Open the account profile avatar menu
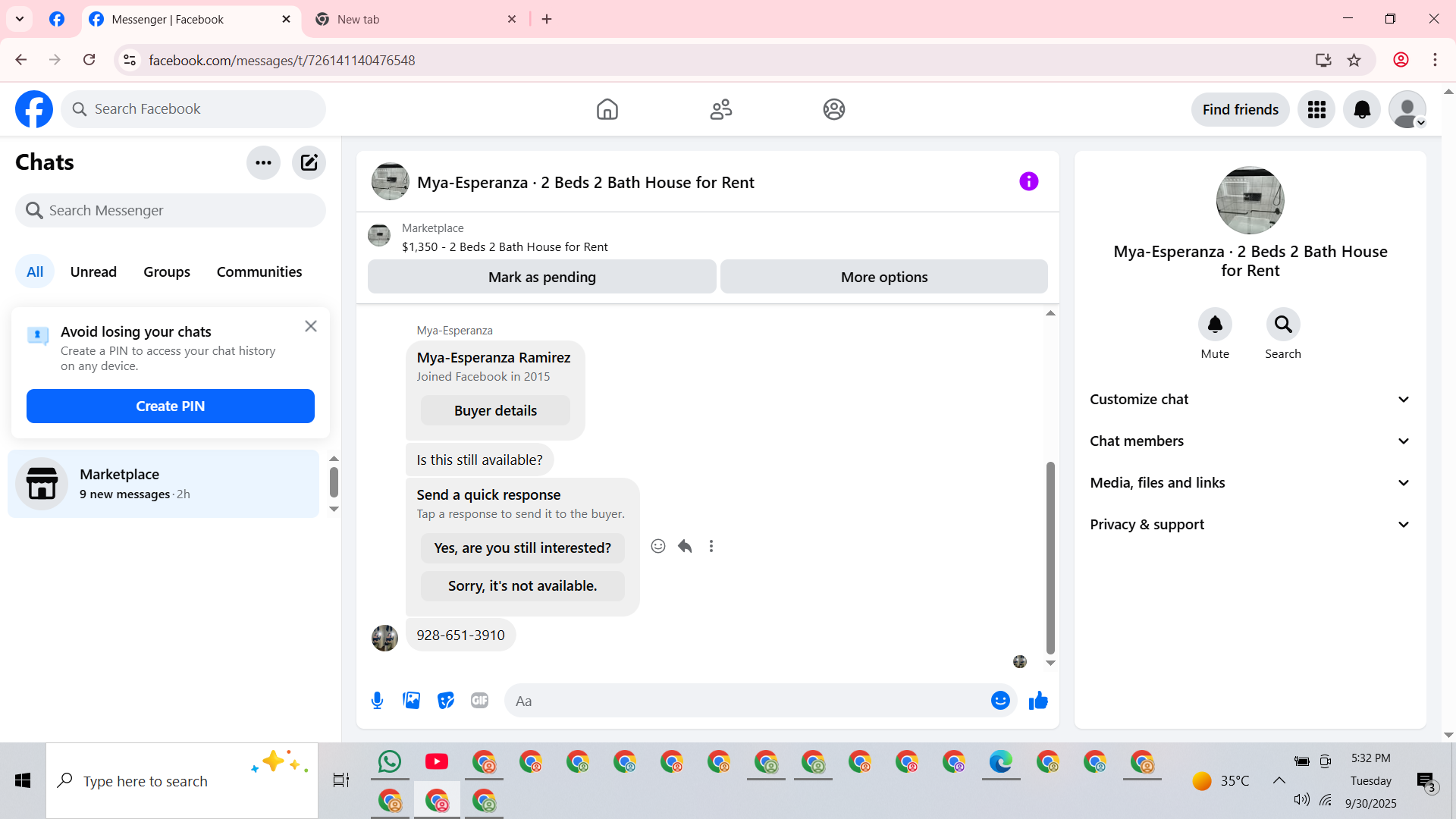Viewport: 1456px width, 819px height. click(x=1407, y=110)
